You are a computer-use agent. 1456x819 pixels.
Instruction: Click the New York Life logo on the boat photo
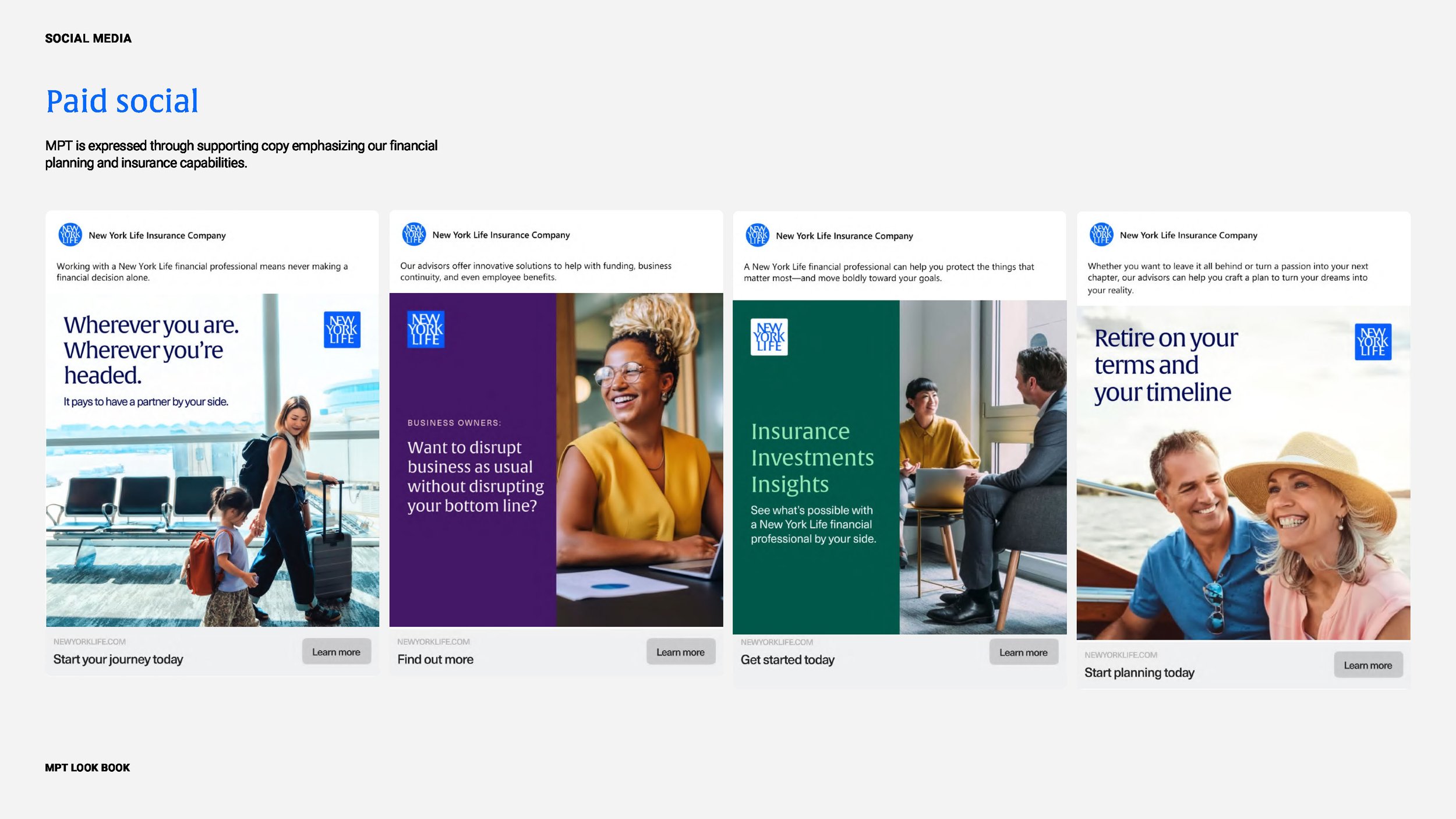click(1373, 342)
